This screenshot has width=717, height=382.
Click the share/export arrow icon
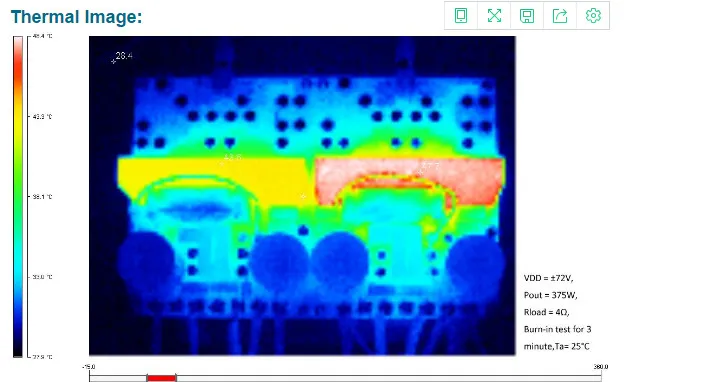click(560, 16)
